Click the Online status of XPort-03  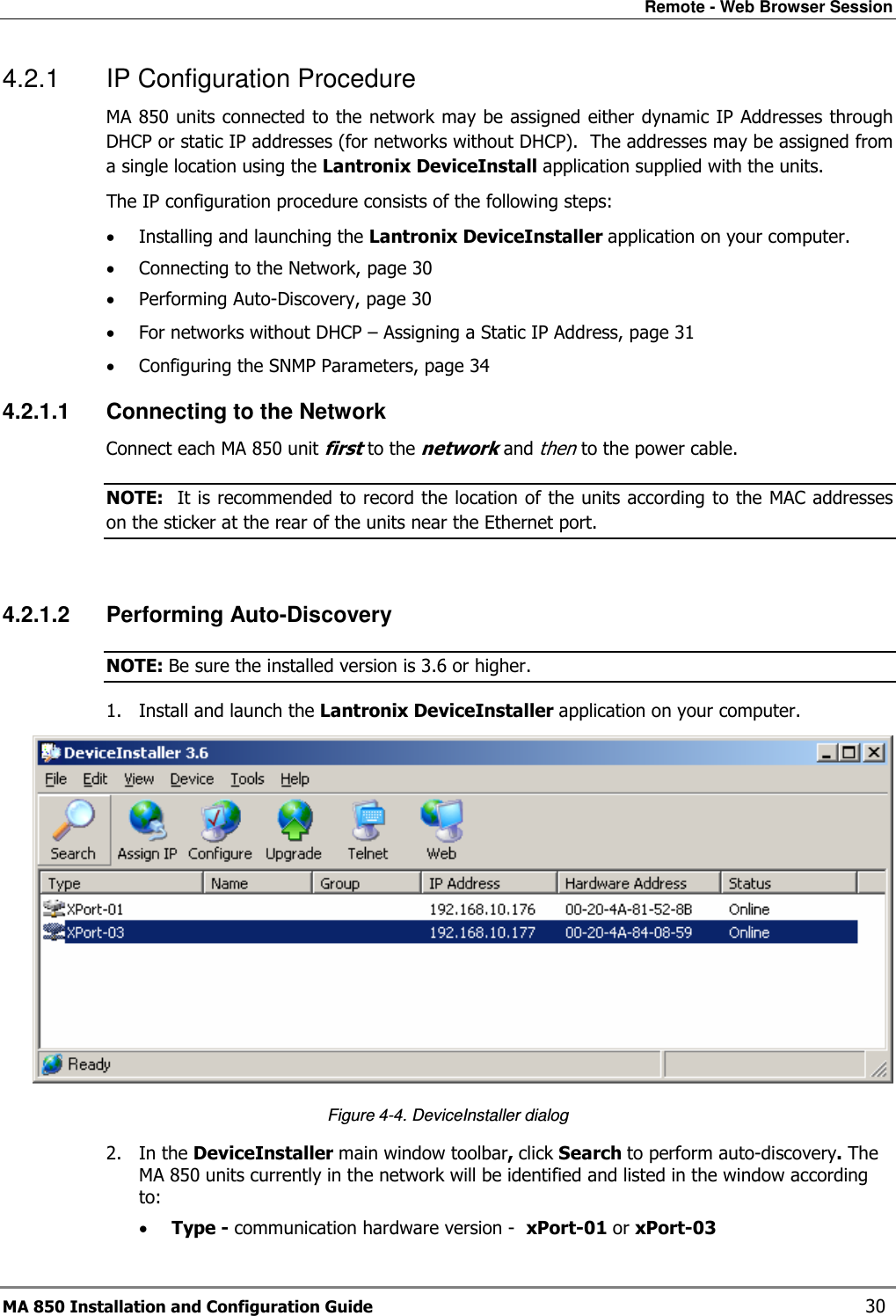749,932
